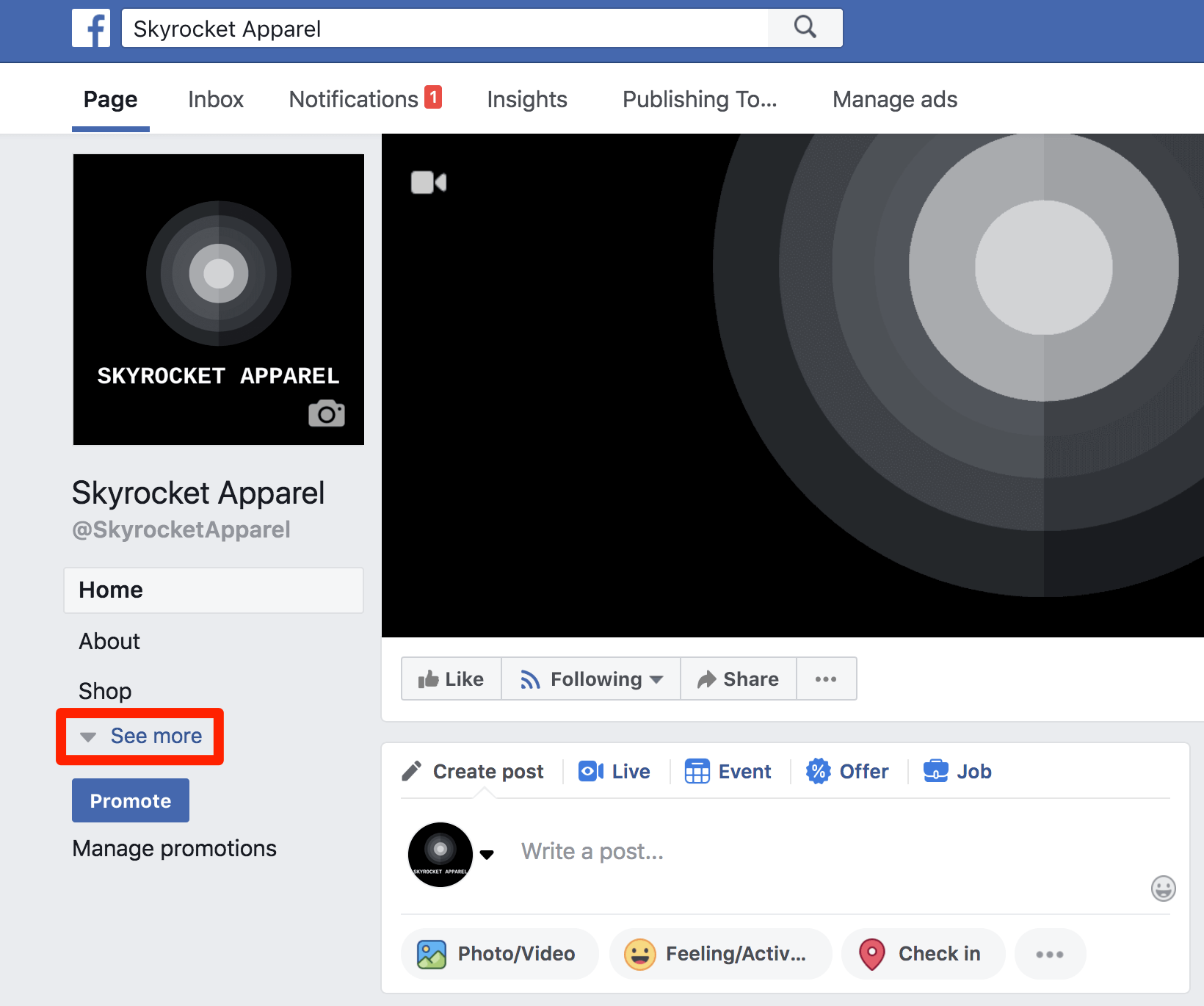Click the Promote button
Image resolution: width=1204 pixels, height=1006 pixels.
click(x=130, y=800)
